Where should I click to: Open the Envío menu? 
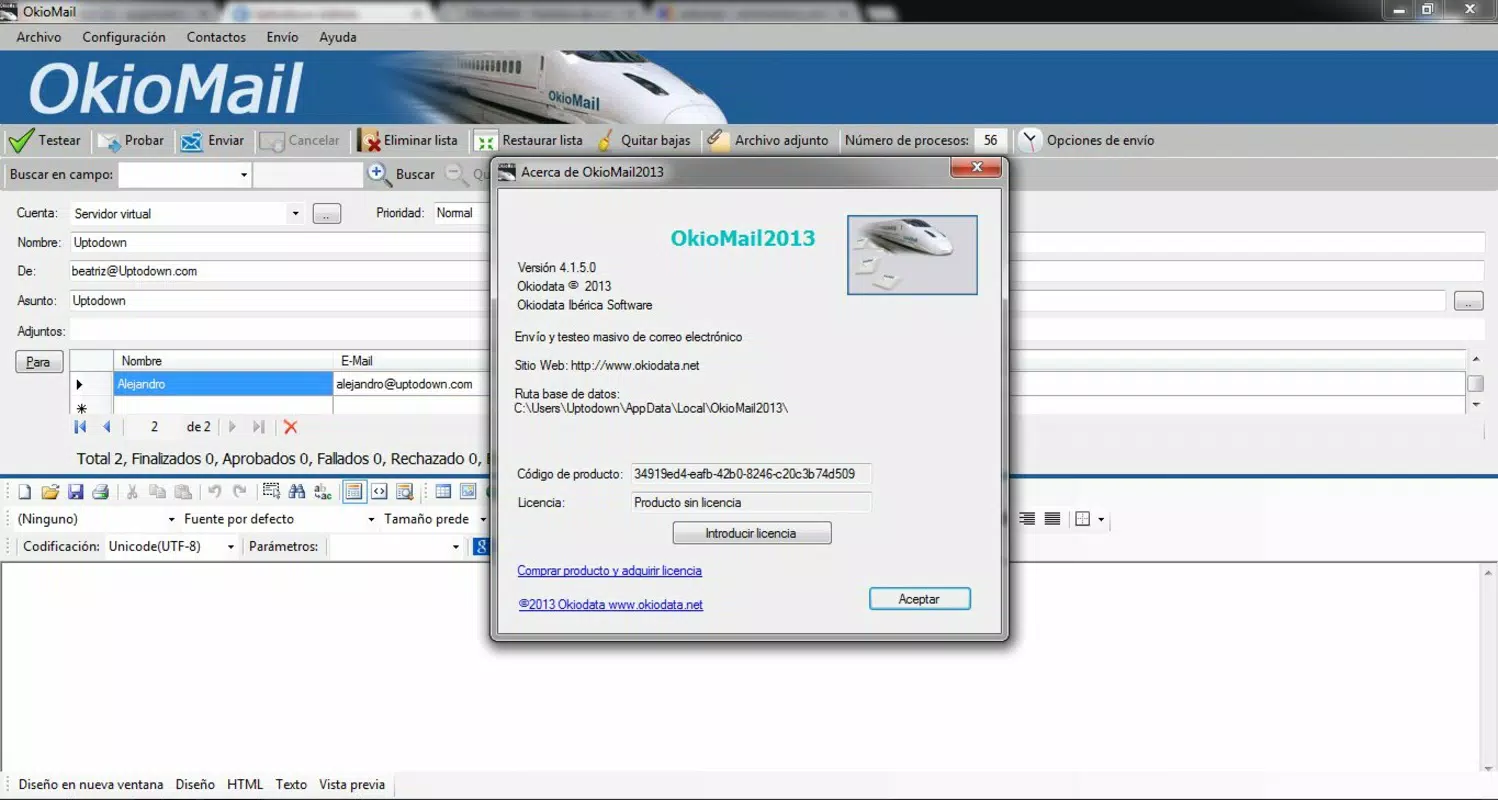pyautogui.click(x=282, y=37)
